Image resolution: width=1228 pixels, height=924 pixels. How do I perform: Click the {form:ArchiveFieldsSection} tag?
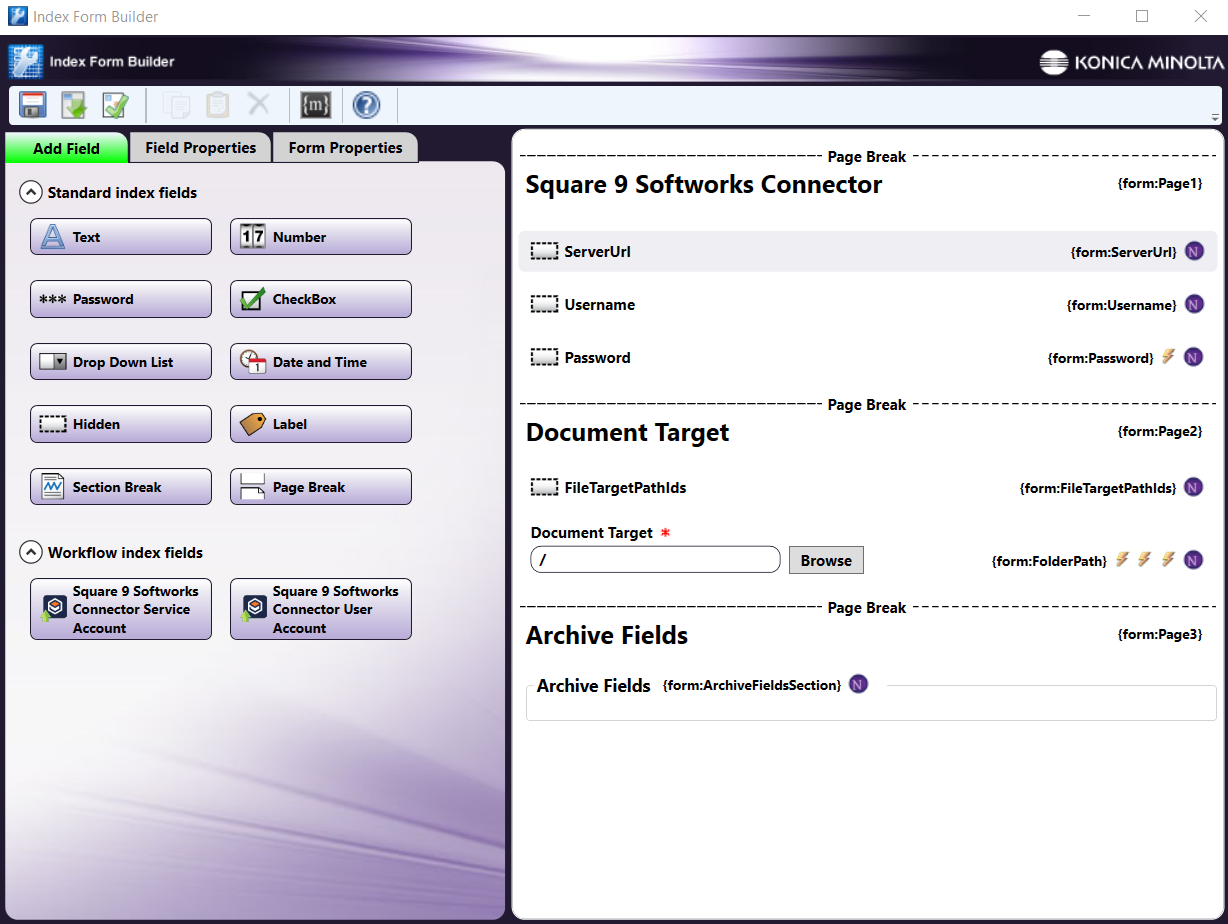752,685
